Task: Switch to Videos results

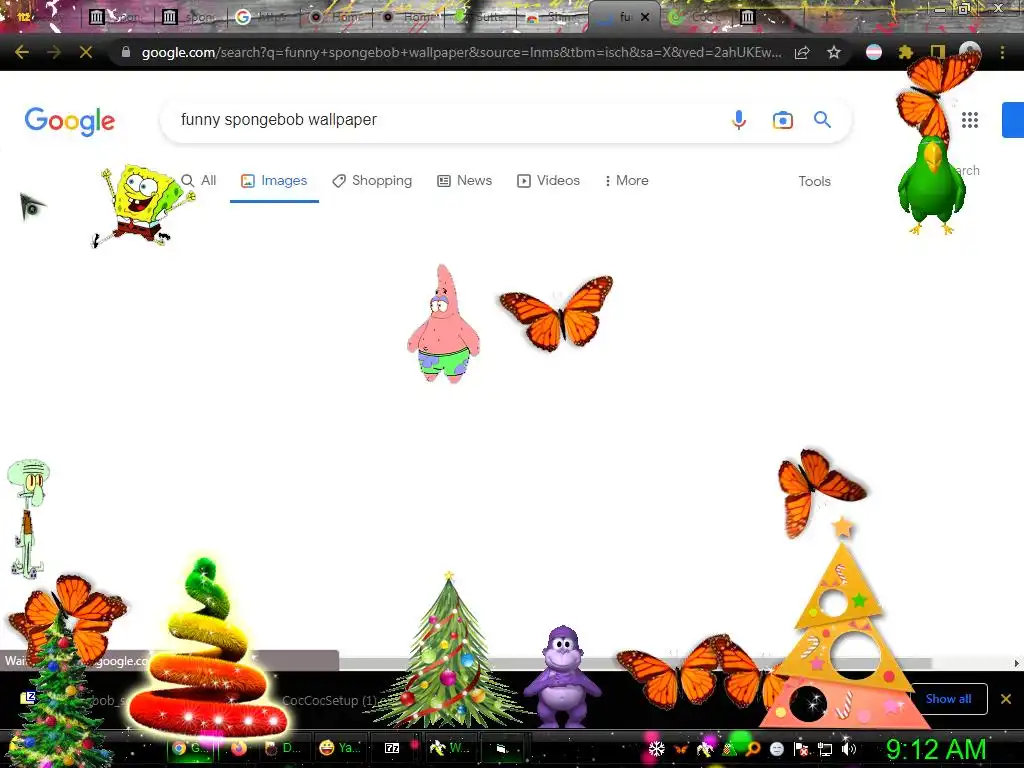Action: coord(548,181)
